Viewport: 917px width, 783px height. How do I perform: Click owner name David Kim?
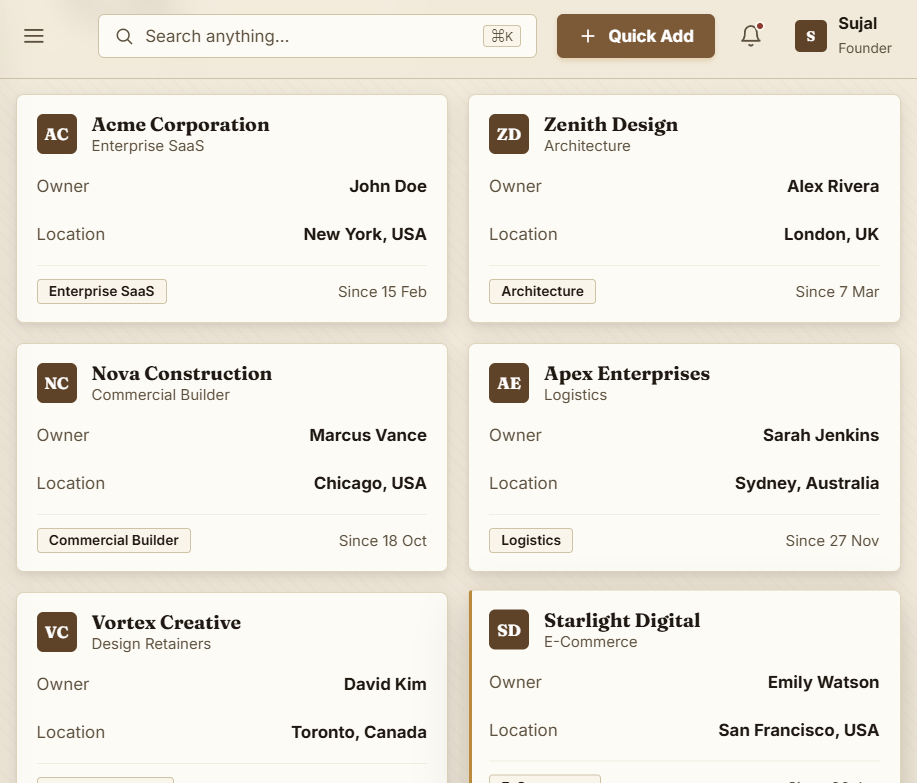[385, 684]
